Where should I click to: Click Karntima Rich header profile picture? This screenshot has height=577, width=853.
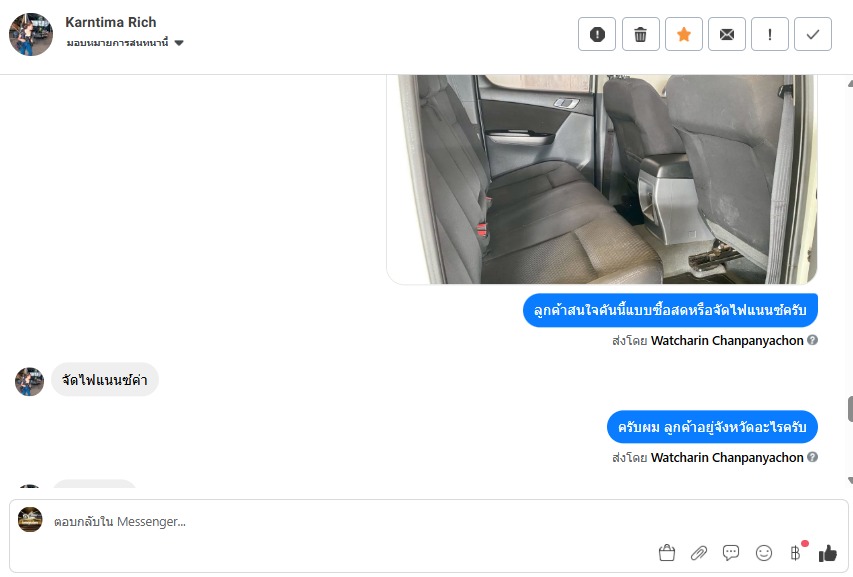(31, 34)
